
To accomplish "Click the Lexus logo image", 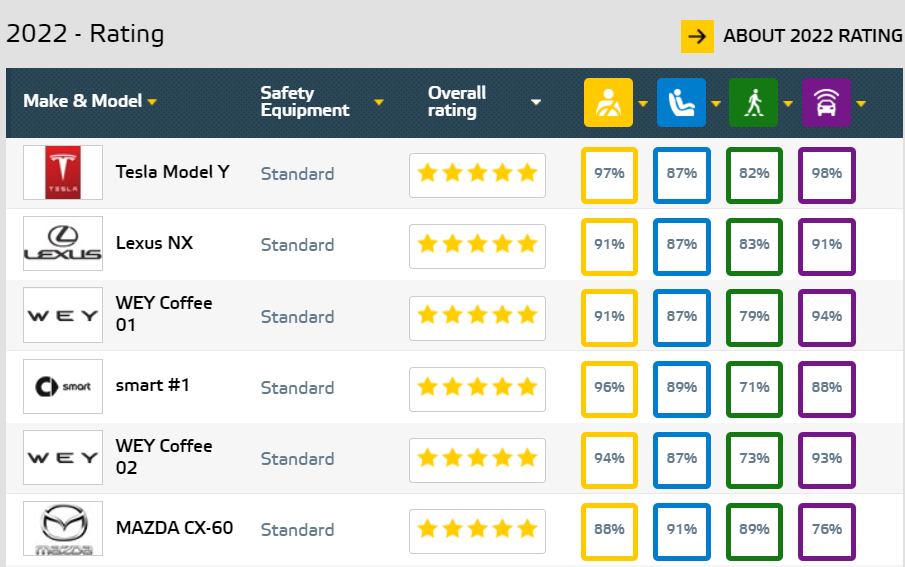I will coord(63,244).
